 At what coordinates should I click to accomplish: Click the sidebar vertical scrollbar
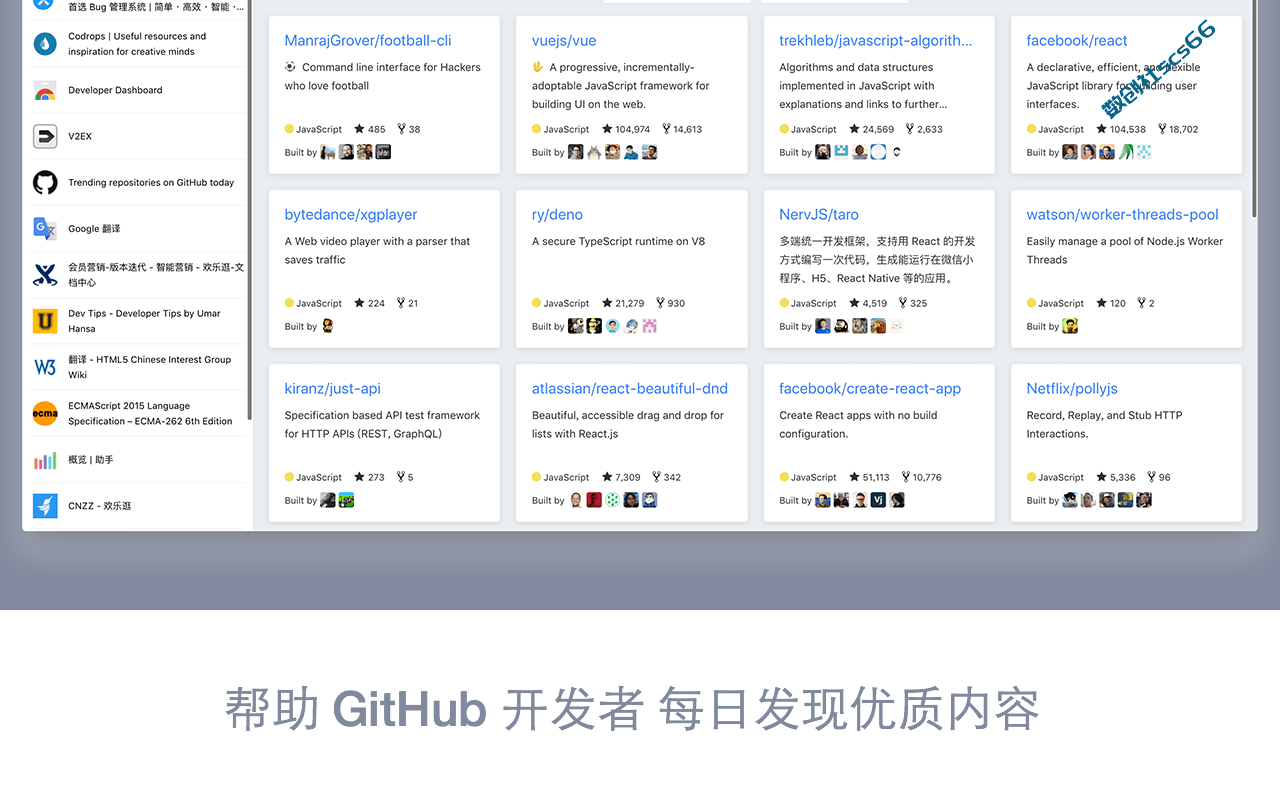pyautogui.click(x=249, y=210)
